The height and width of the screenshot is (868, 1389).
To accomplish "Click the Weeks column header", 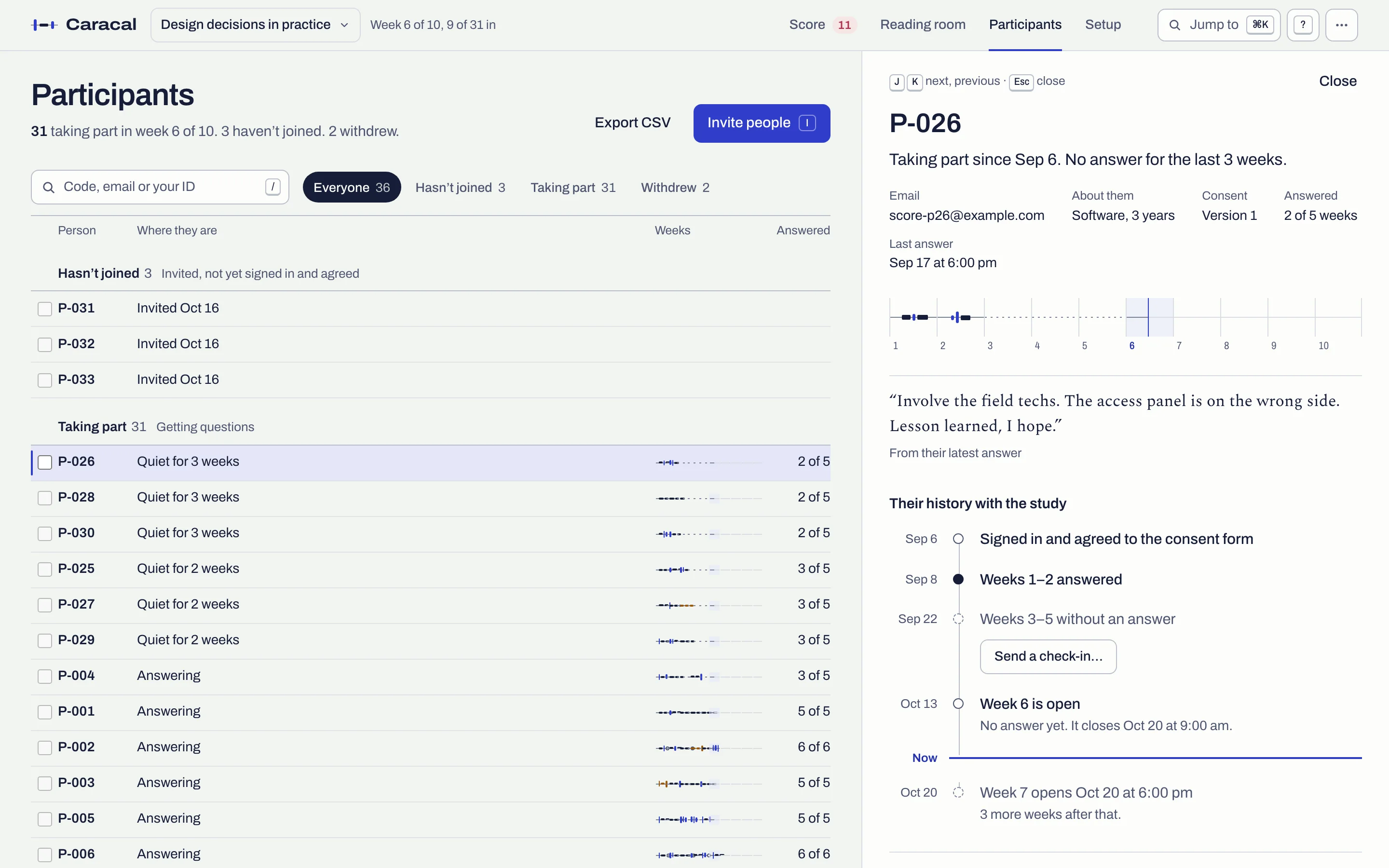I will (x=672, y=230).
